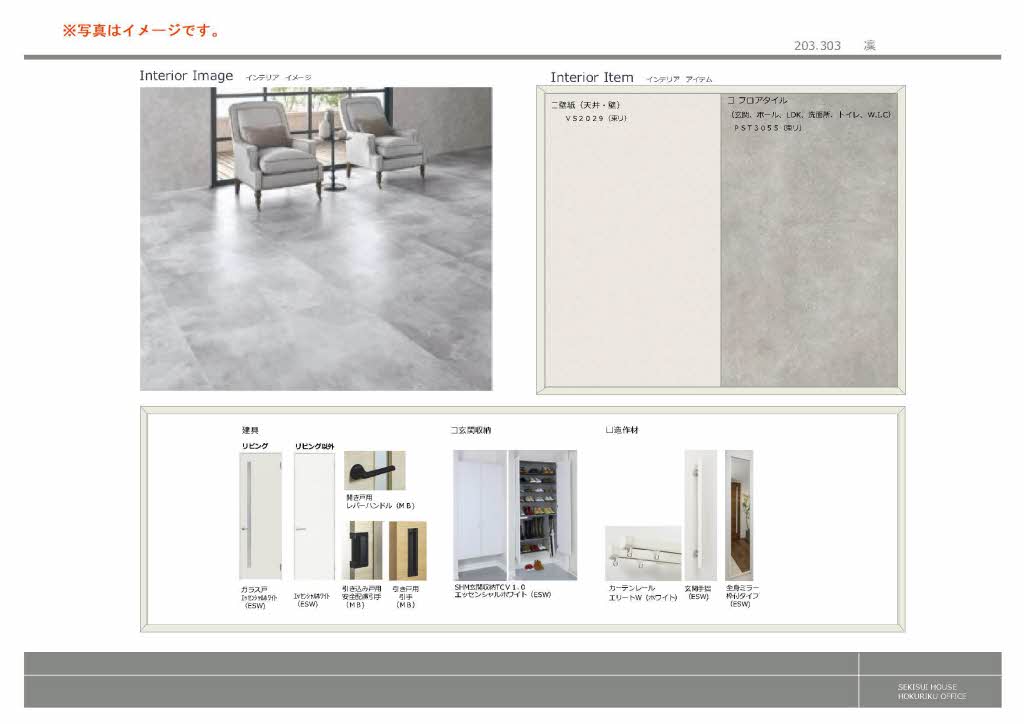This screenshot has width=1024, height=724.
Task: Click the plain white door under リビング以外
Action: coord(313,516)
